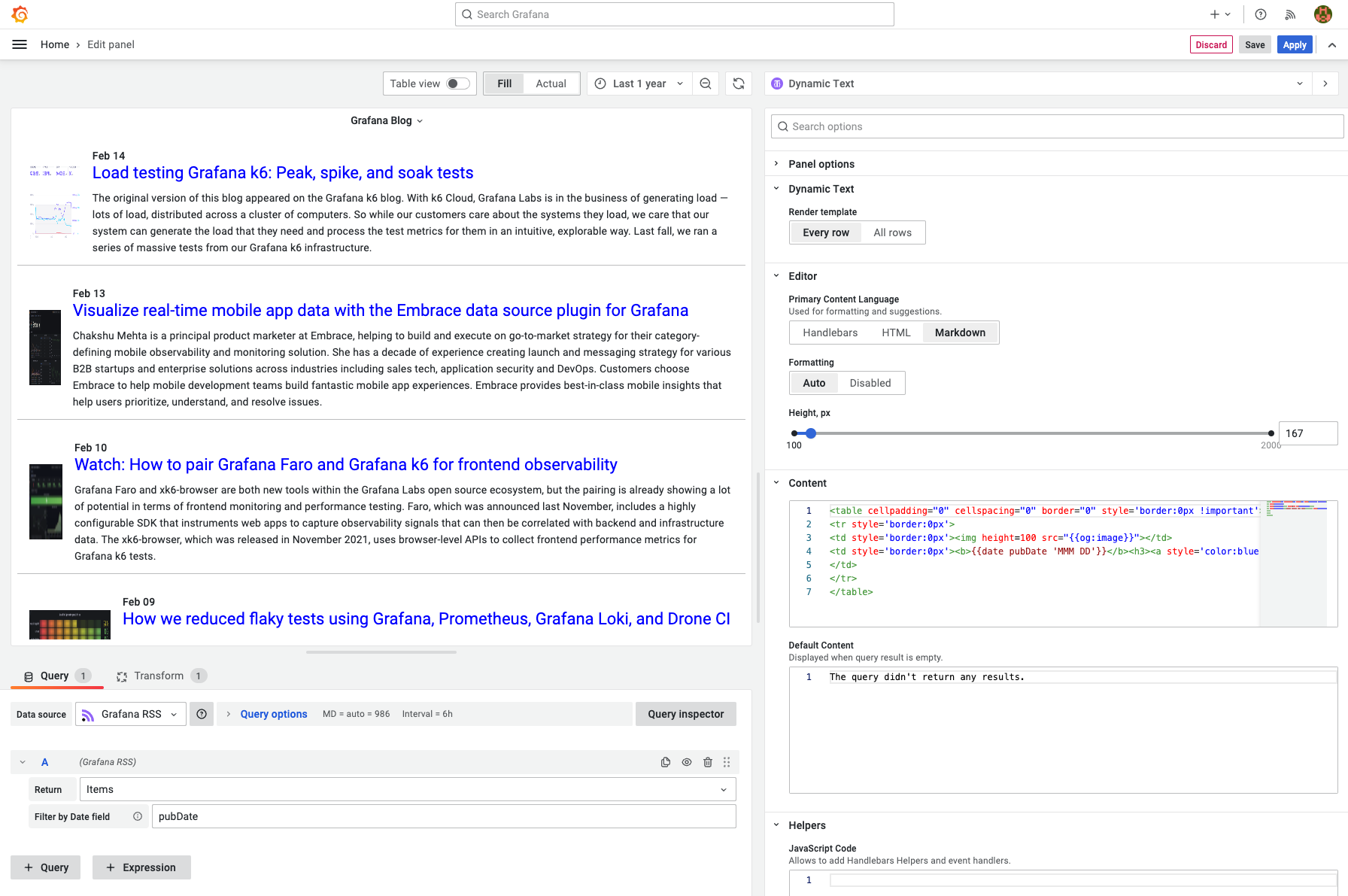Click the data source help icon
Viewport: 1348px width, 896px height.
[x=202, y=714]
